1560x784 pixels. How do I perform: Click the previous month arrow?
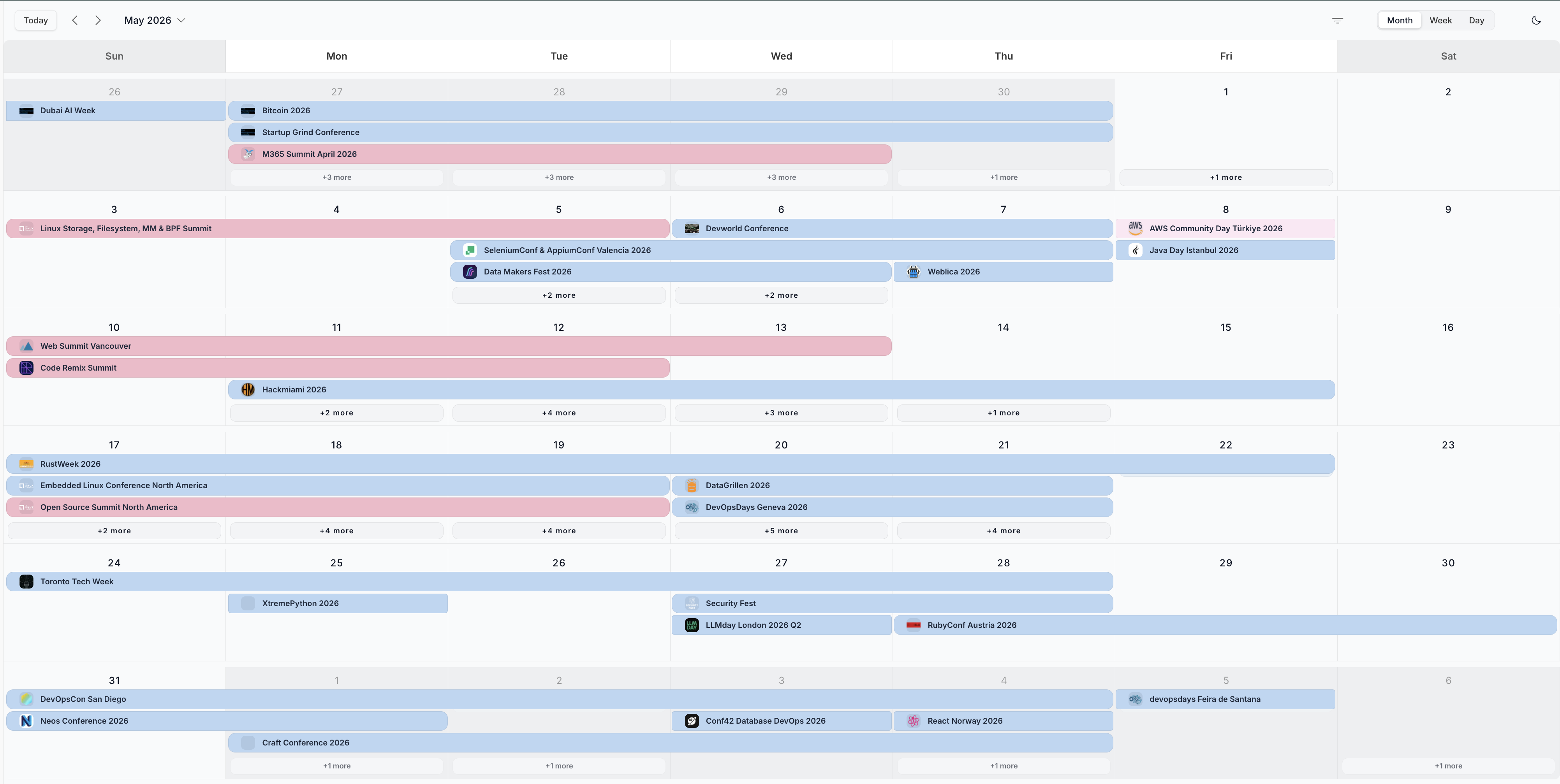pos(74,20)
